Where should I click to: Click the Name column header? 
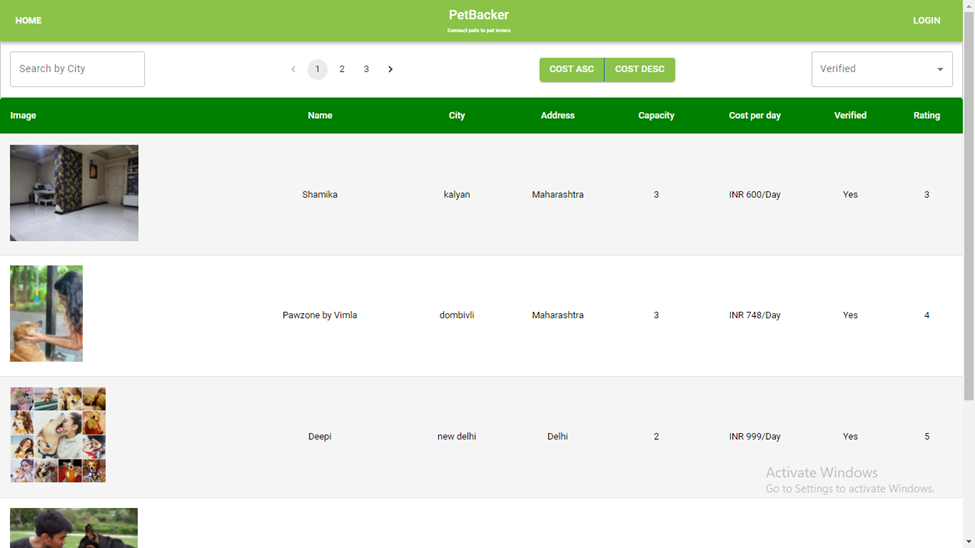click(x=320, y=116)
